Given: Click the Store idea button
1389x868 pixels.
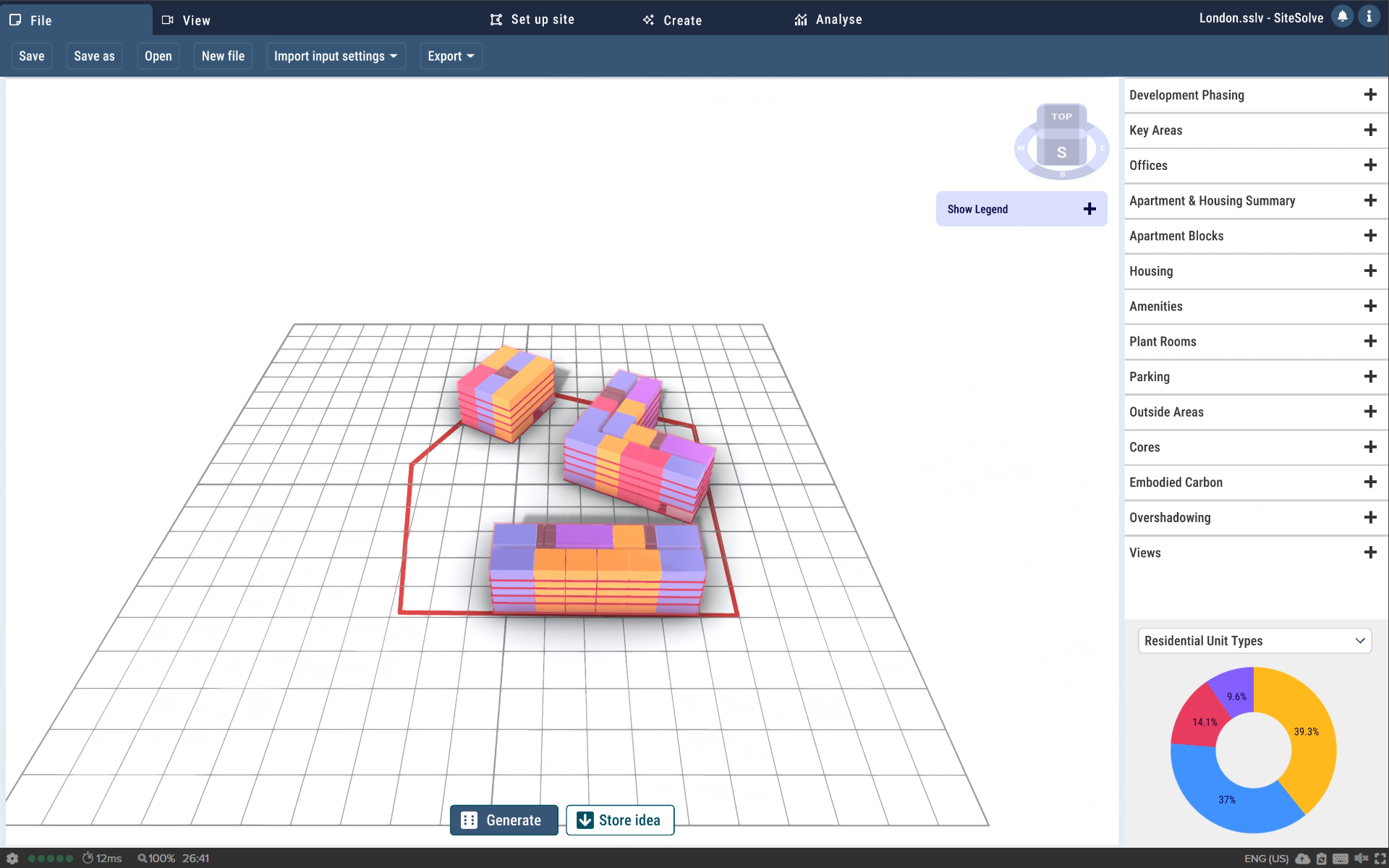Looking at the screenshot, I should [620, 820].
